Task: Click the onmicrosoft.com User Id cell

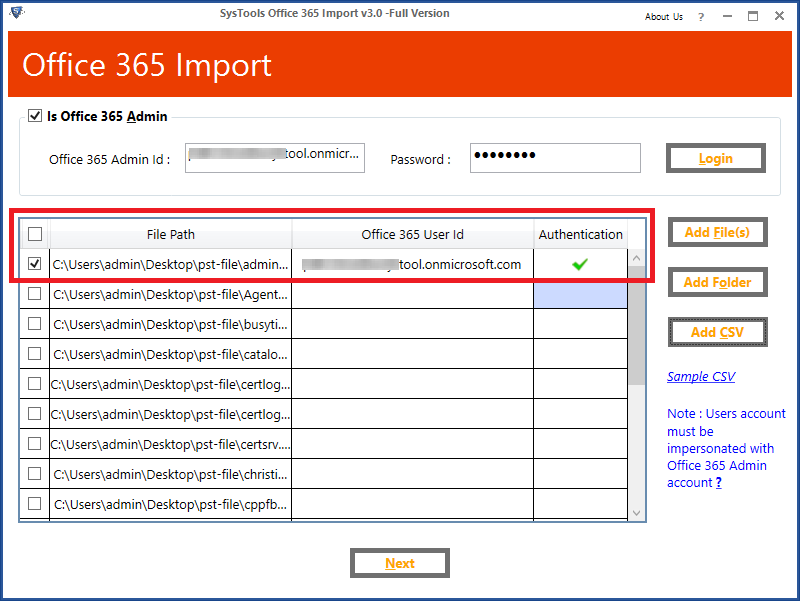Action: [x=412, y=264]
